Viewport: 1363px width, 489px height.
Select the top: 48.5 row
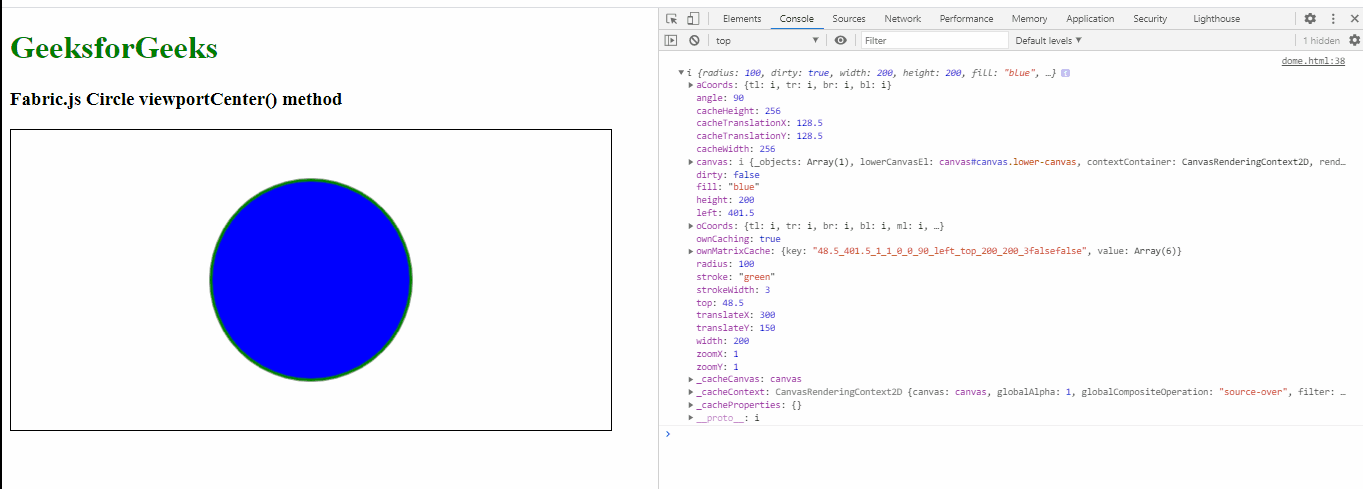pos(720,302)
